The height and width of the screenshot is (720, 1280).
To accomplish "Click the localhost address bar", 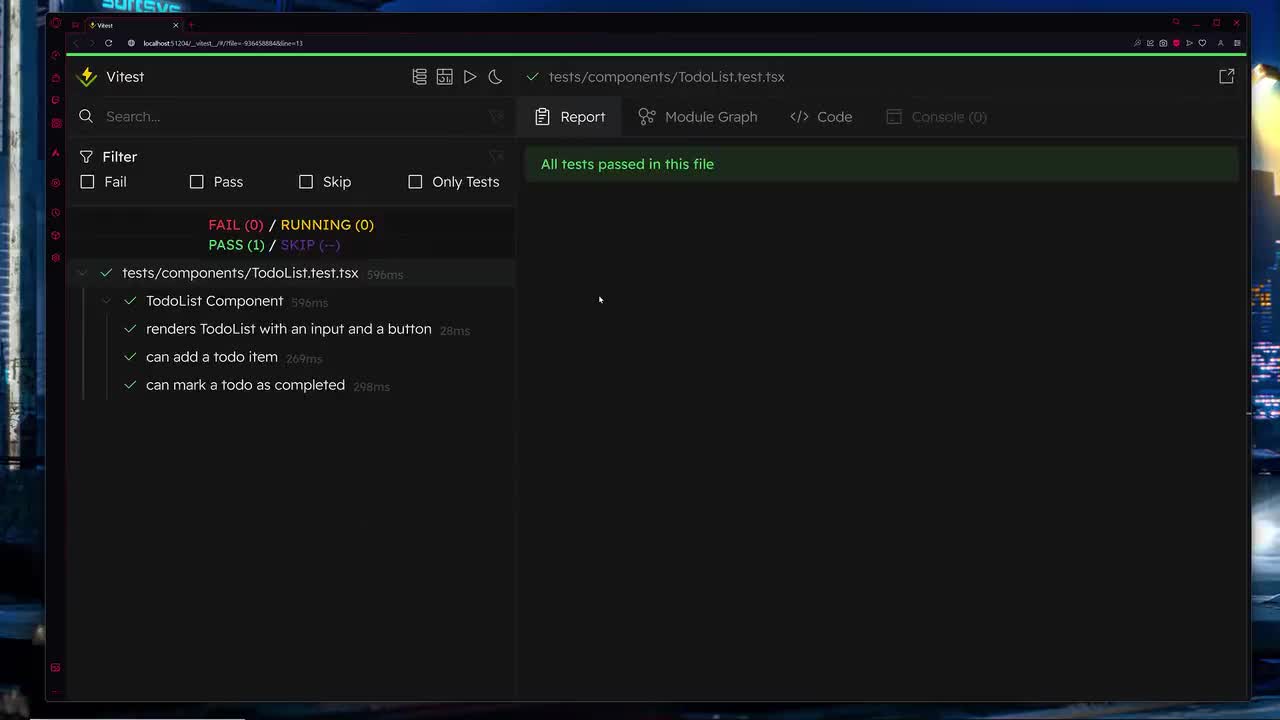I will tap(223, 43).
